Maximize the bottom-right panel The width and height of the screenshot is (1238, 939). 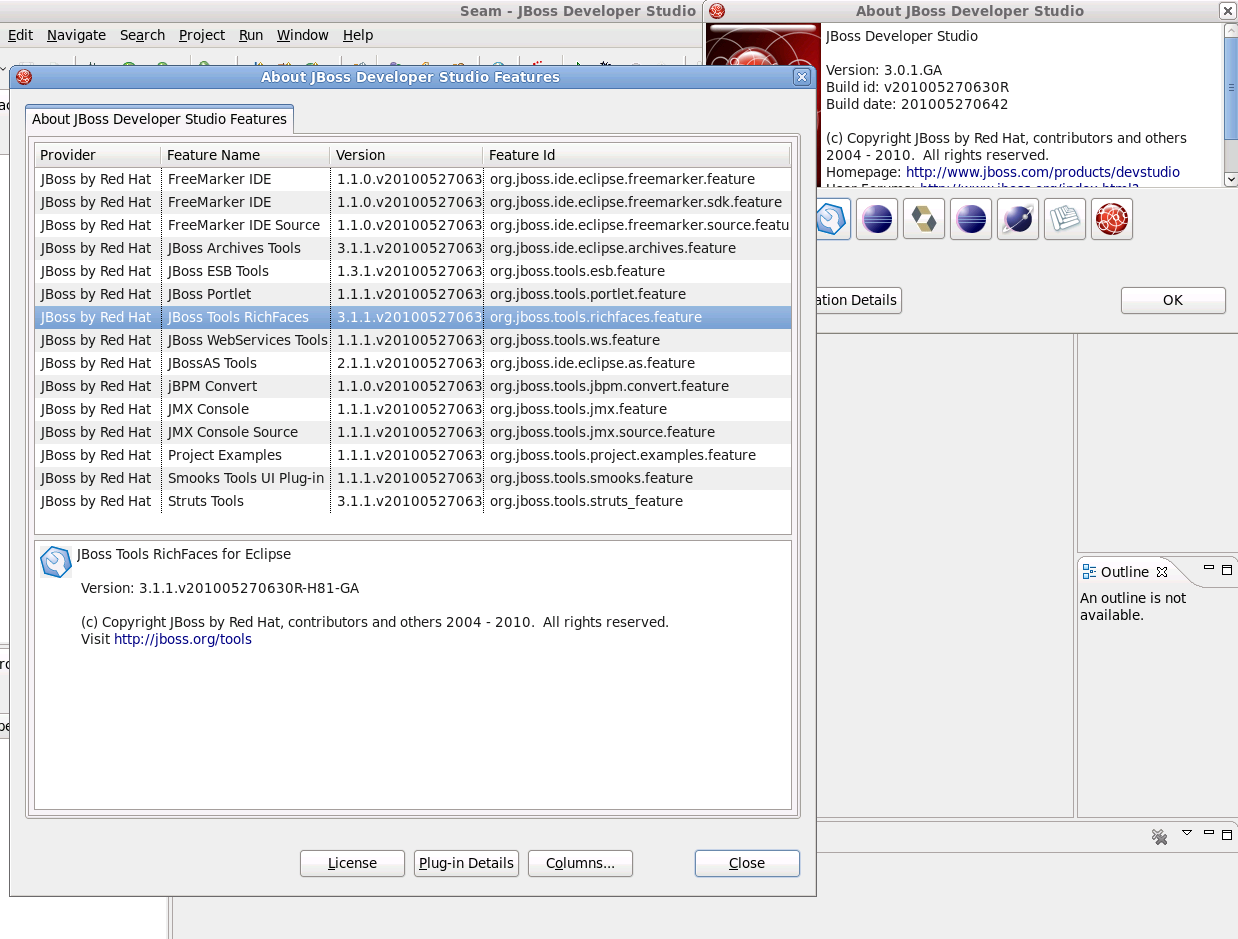tap(1227, 834)
